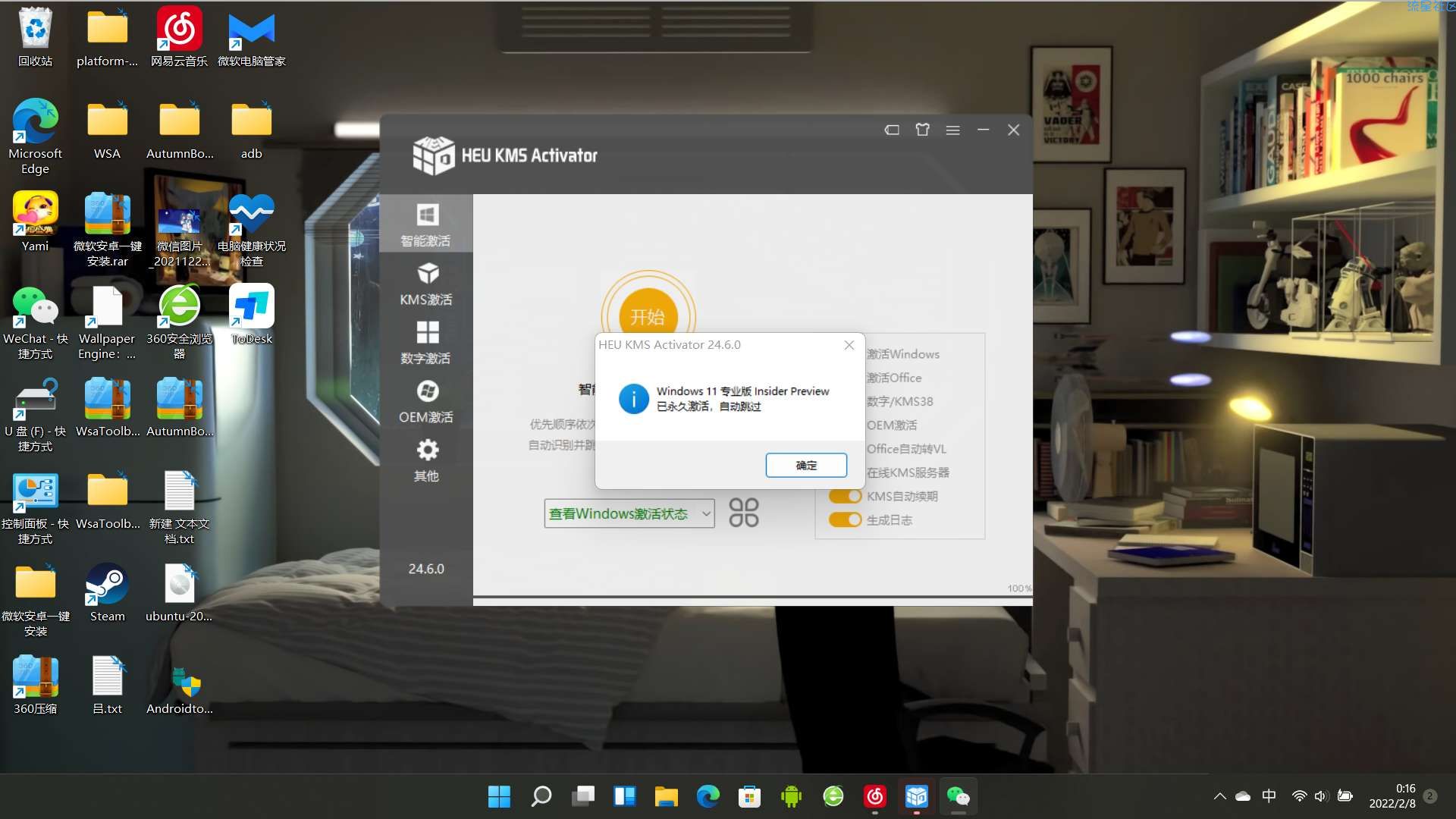1456x819 pixels.
Task: Click the four-circle apps icon
Action: click(x=744, y=513)
